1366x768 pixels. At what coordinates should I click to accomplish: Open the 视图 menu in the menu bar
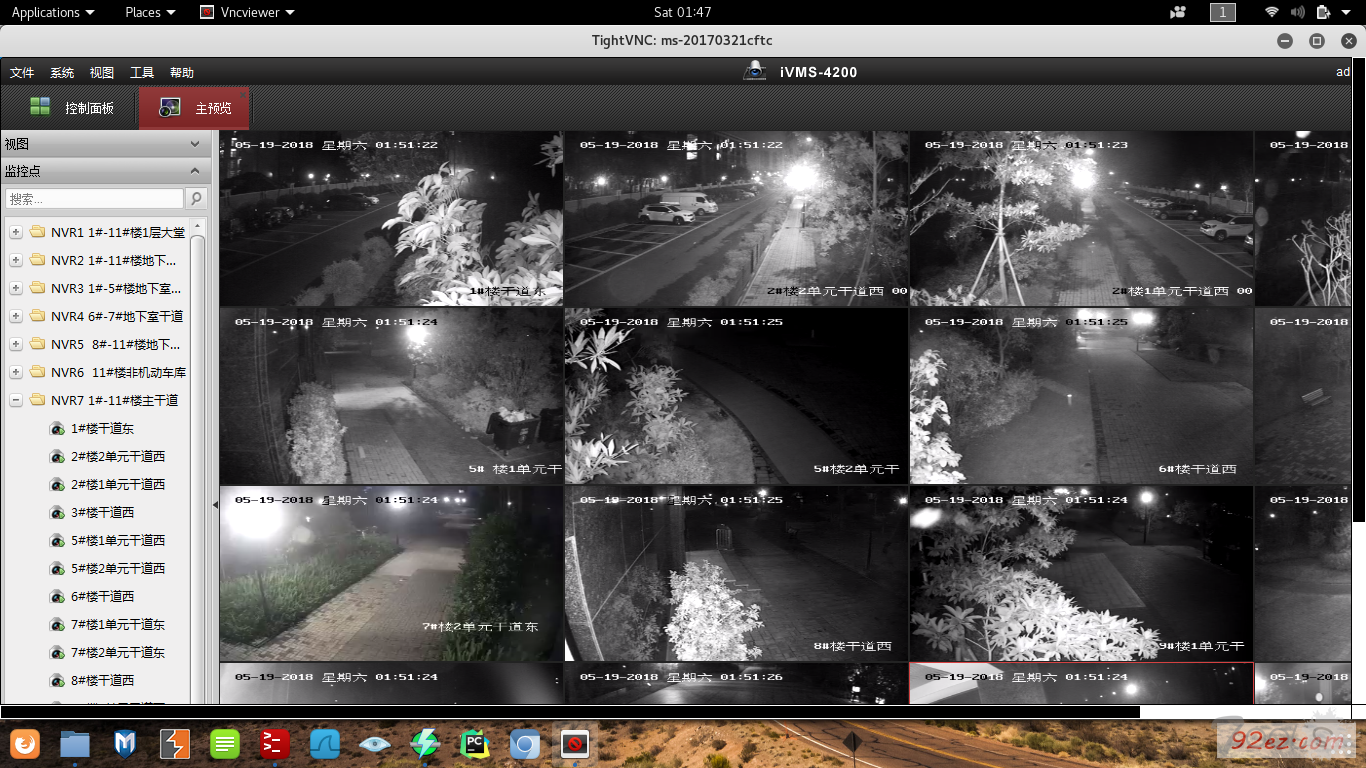tap(102, 73)
